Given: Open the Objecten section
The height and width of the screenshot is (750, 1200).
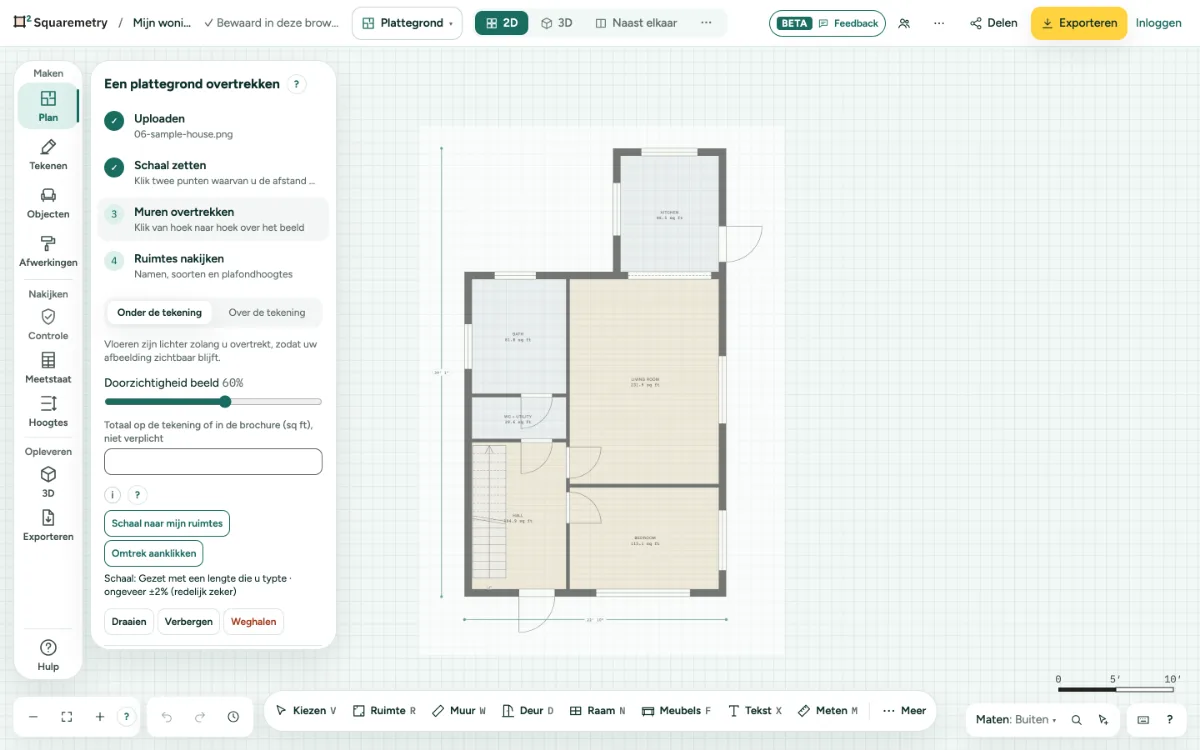Looking at the screenshot, I should coord(48,203).
